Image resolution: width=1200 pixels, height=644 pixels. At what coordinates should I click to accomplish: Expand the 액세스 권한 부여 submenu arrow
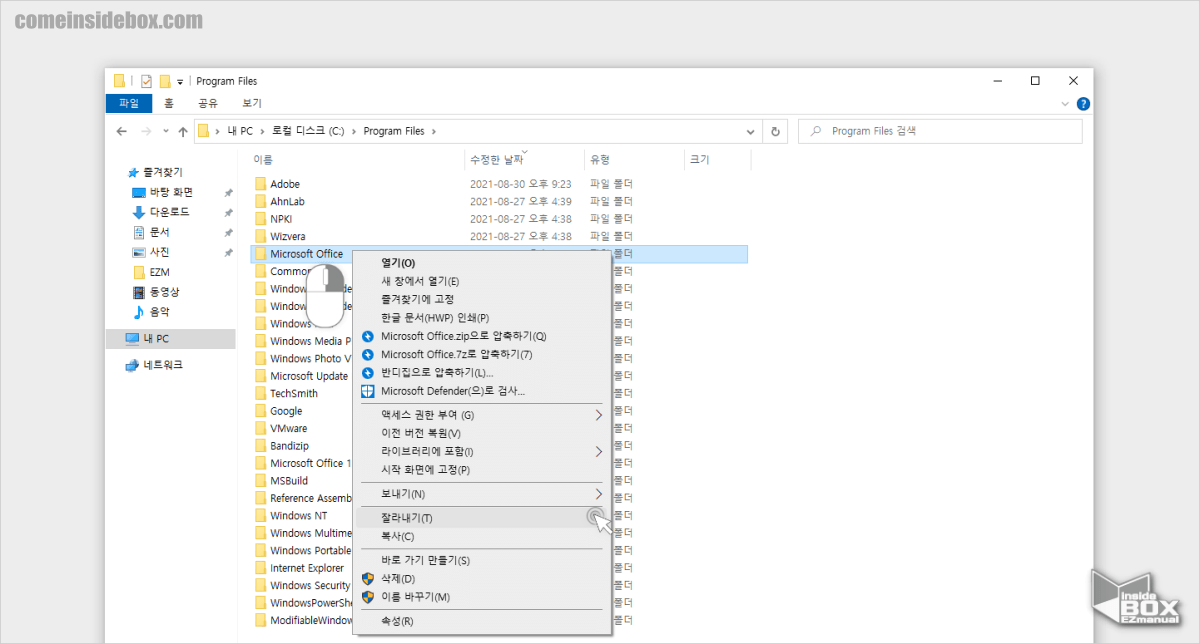click(x=599, y=415)
